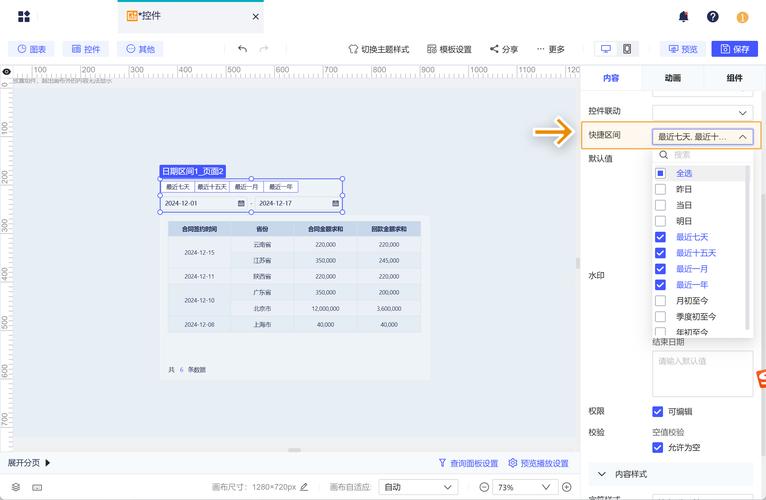Click the 预览 preview button
The height and width of the screenshot is (500, 766).
(683, 49)
